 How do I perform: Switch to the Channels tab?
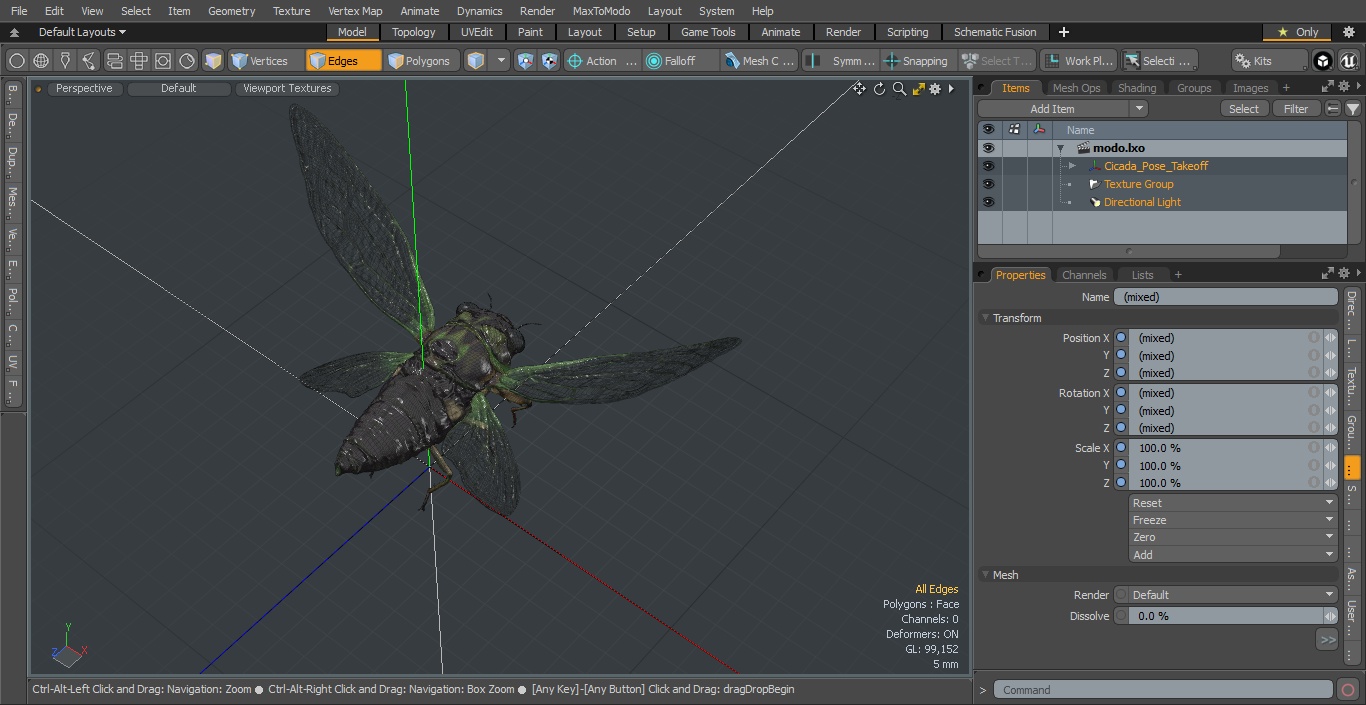1084,275
